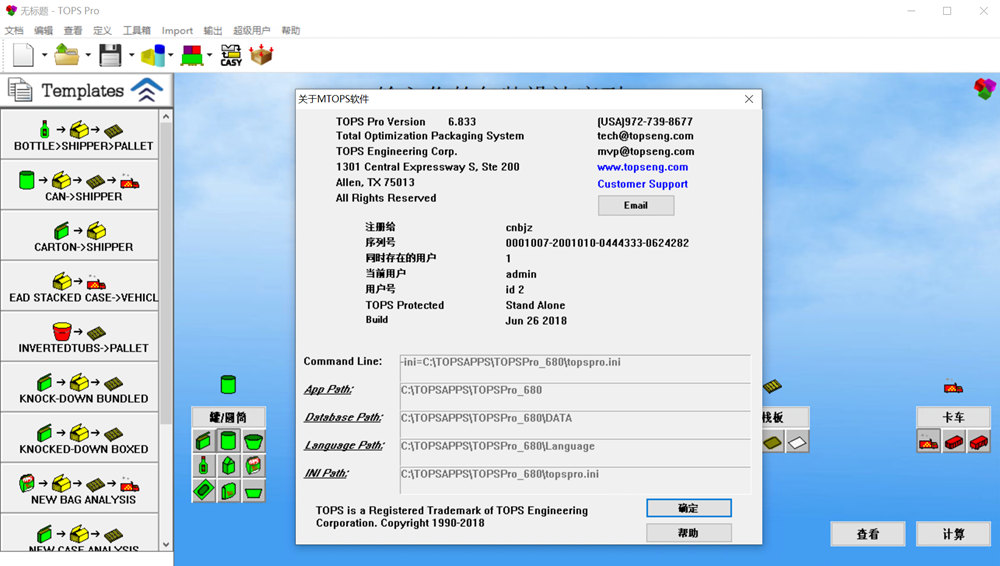Image resolution: width=1000 pixels, height=566 pixels.
Task: Open the red-green pallet dropdown arrow
Action: 209,56
